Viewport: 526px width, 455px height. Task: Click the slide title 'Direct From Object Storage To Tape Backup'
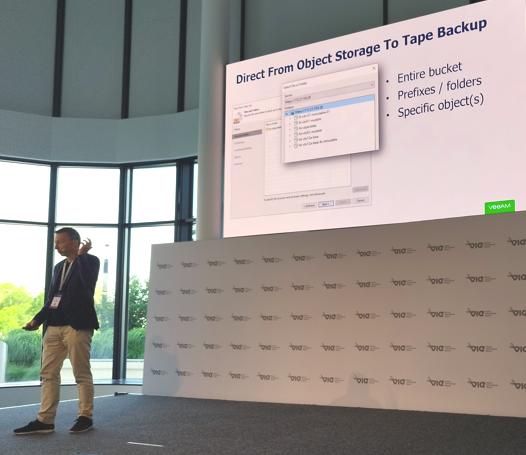click(362, 51)
